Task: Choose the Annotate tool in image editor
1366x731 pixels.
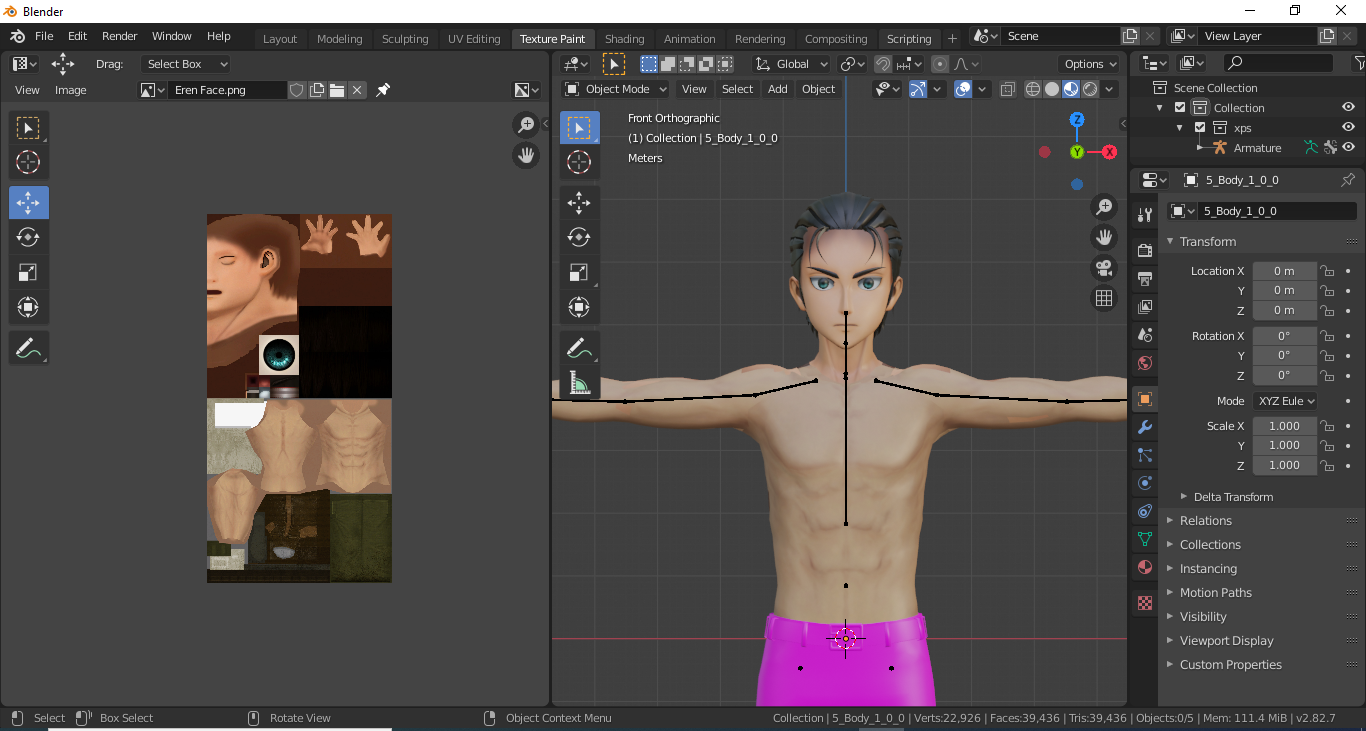Action: click(x=28, y=348)
